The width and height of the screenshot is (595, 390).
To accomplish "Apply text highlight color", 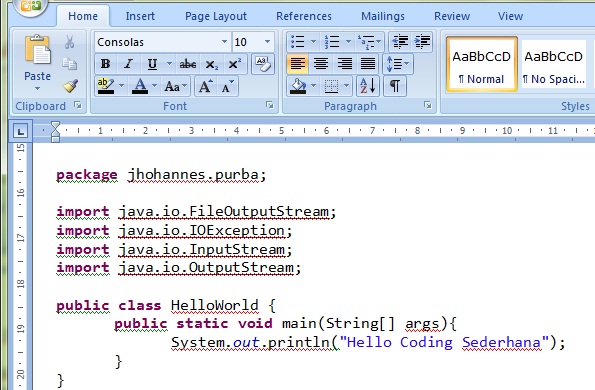I will pos(105,86).
